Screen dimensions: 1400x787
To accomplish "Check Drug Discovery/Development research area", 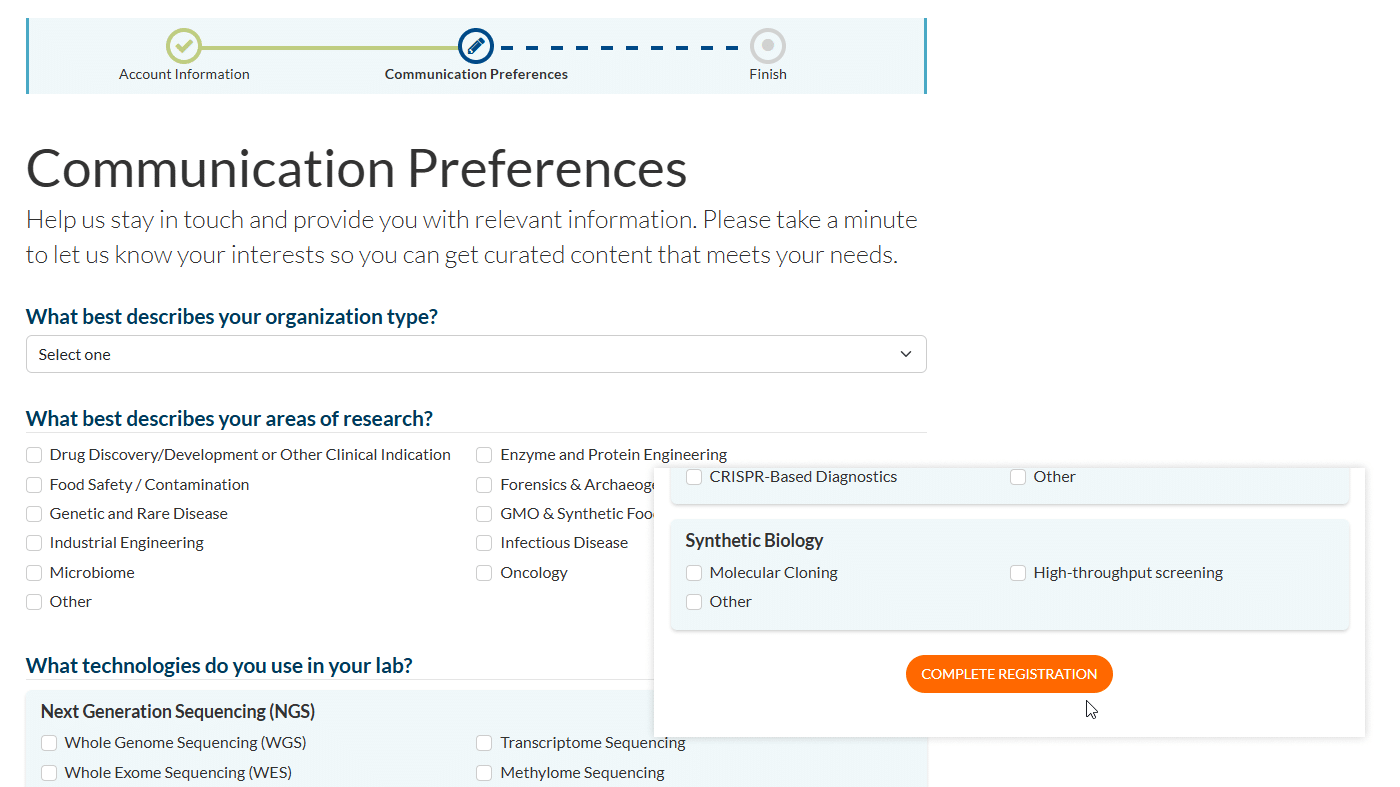I will [x=34, y=455].
